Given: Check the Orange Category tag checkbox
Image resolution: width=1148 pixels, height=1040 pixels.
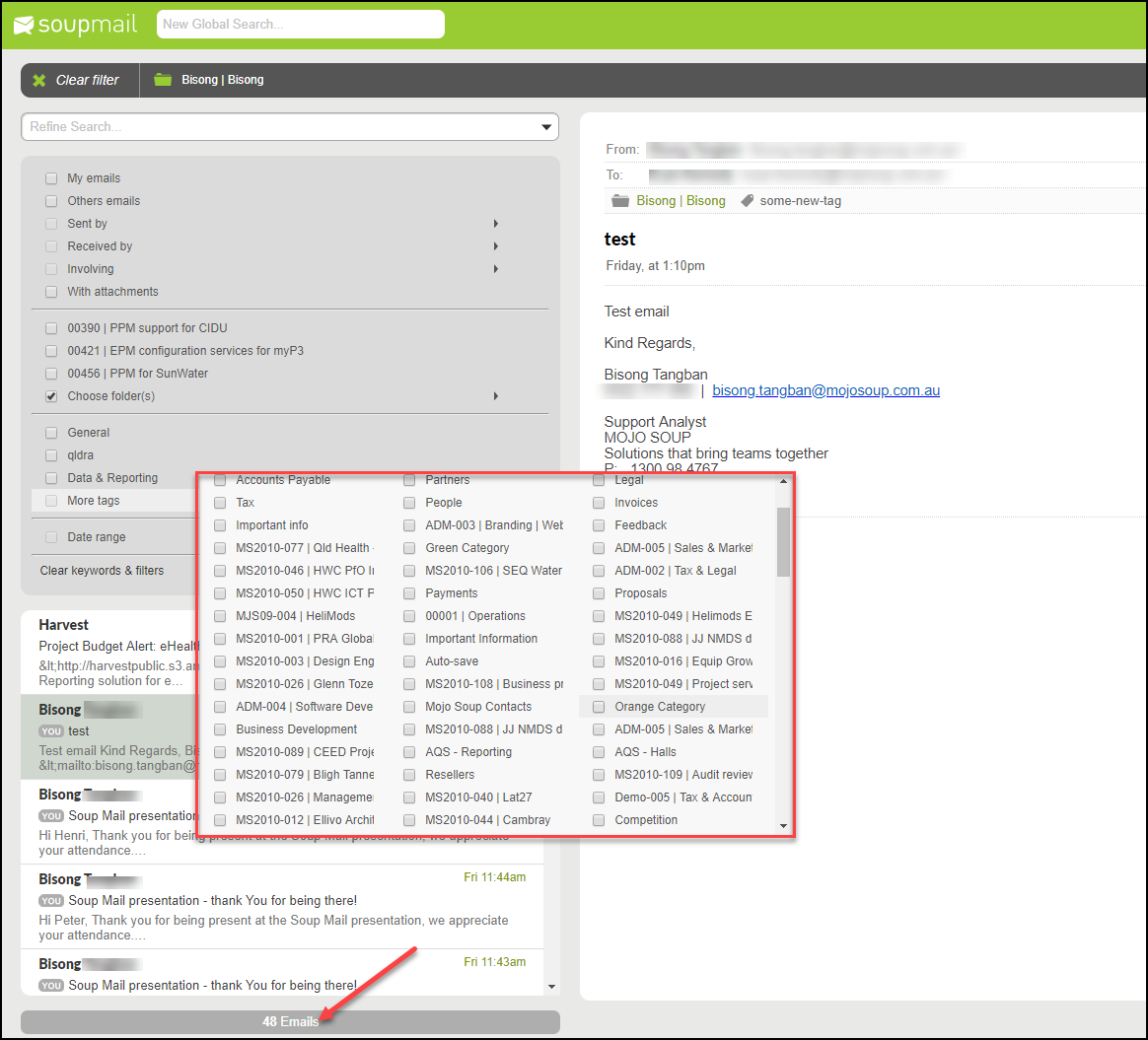Looking at the screenshot, I should coord(599,707).
